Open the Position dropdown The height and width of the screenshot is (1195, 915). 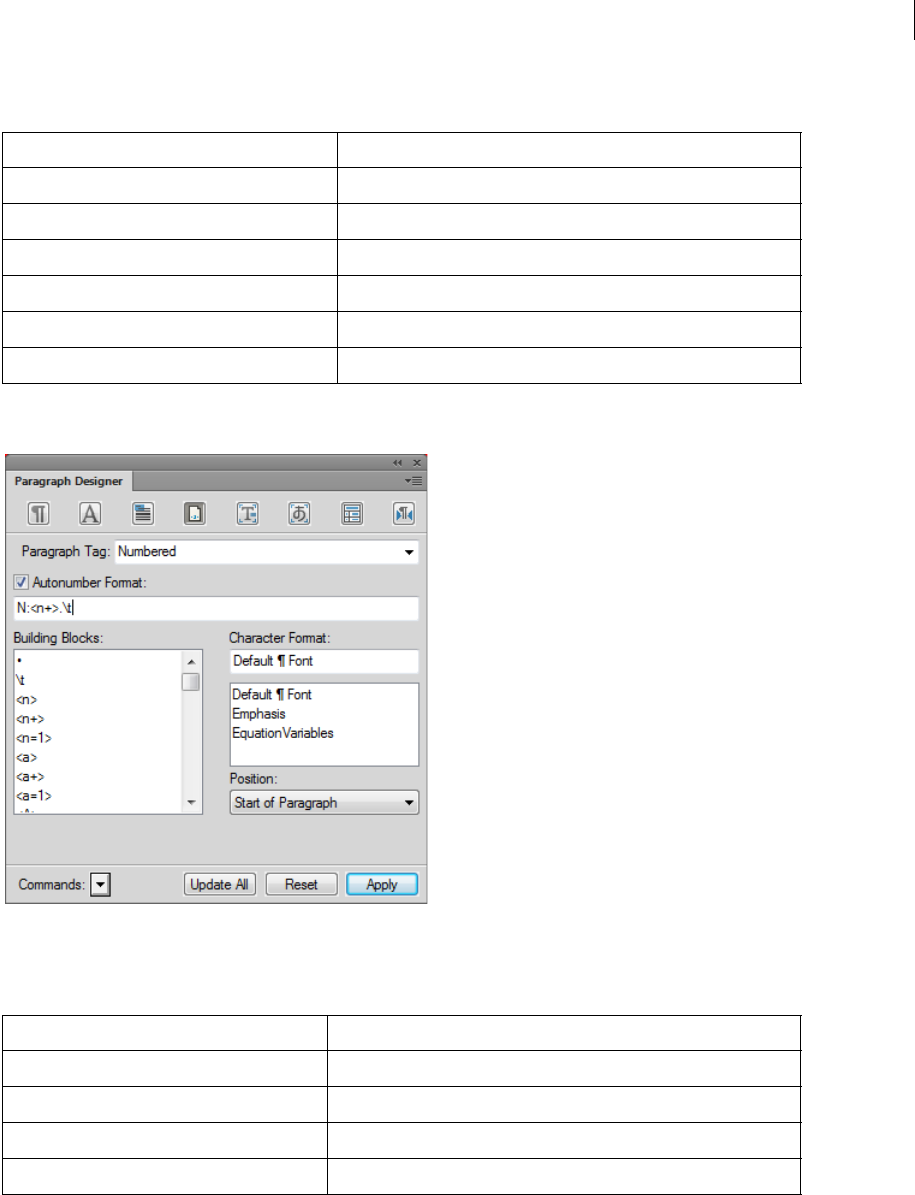[x=325, y=803]
